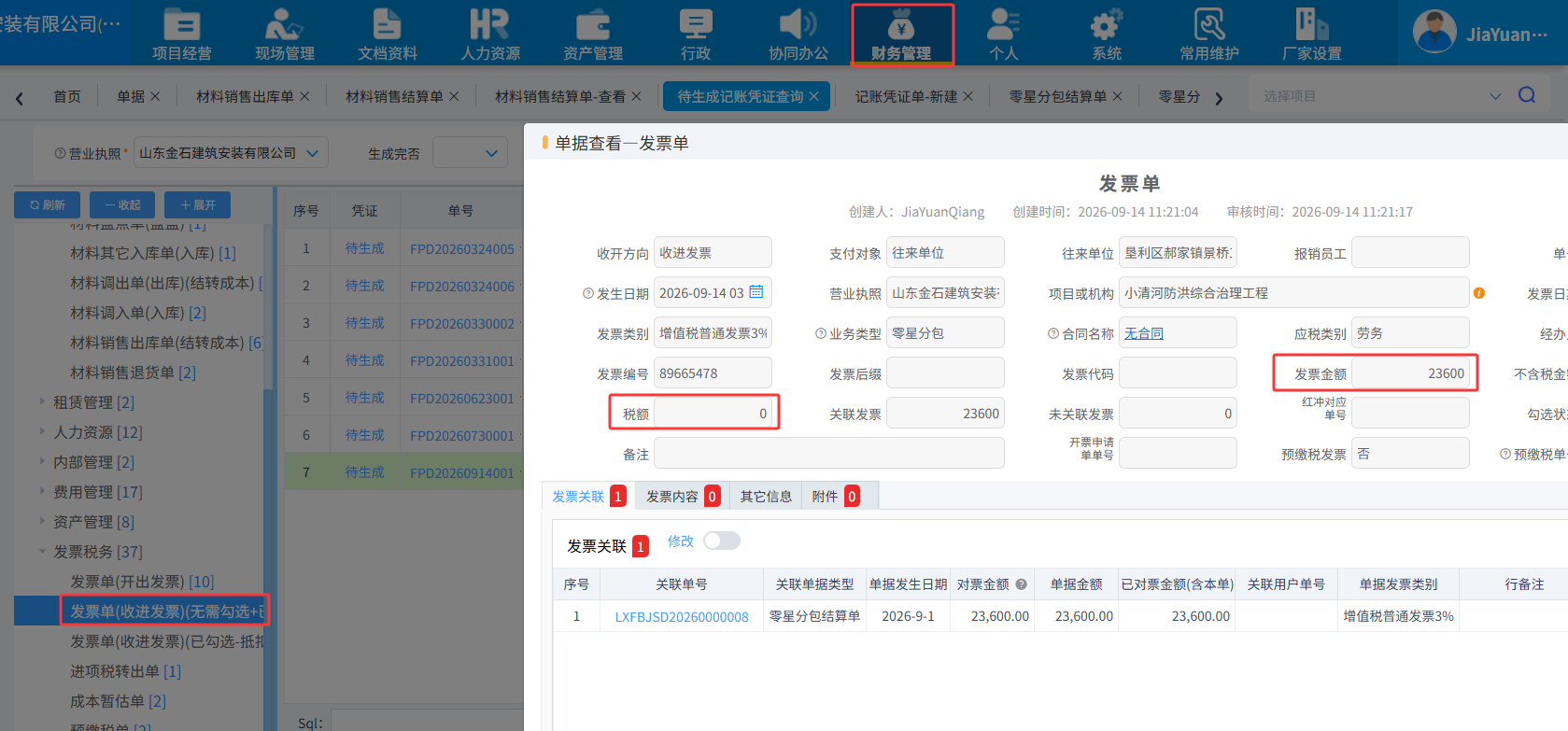1568x731 pixels.
Task: Switch to 附件 tab
Action: [836, 497]
